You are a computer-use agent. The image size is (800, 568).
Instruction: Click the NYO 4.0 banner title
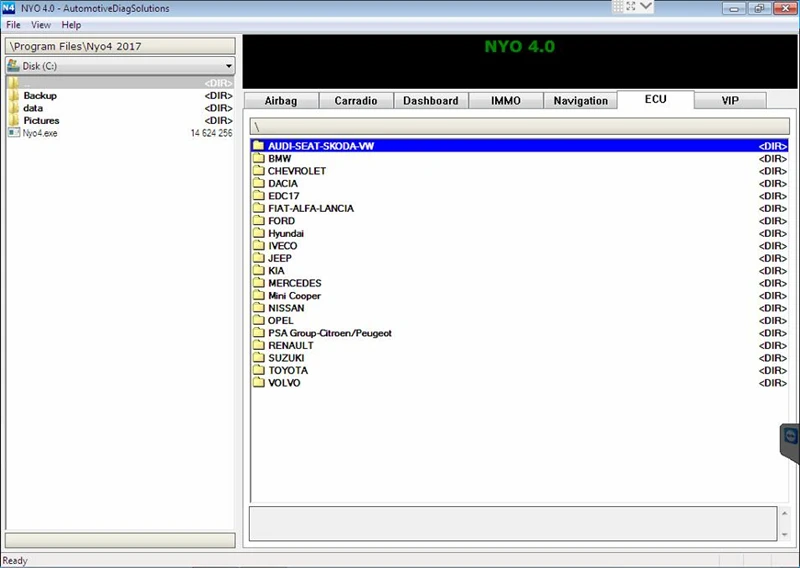pos(519,46)
